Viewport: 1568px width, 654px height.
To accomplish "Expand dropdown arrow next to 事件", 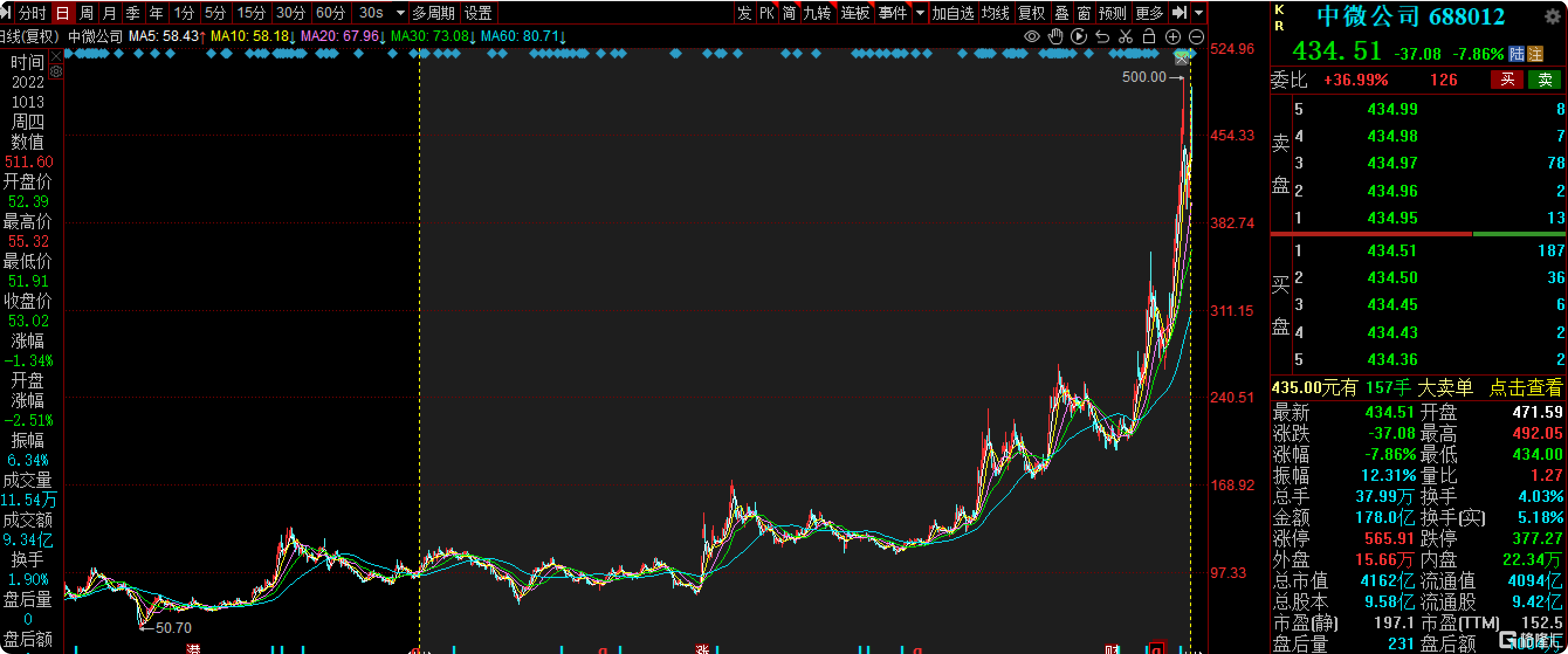I will [920, 13].
